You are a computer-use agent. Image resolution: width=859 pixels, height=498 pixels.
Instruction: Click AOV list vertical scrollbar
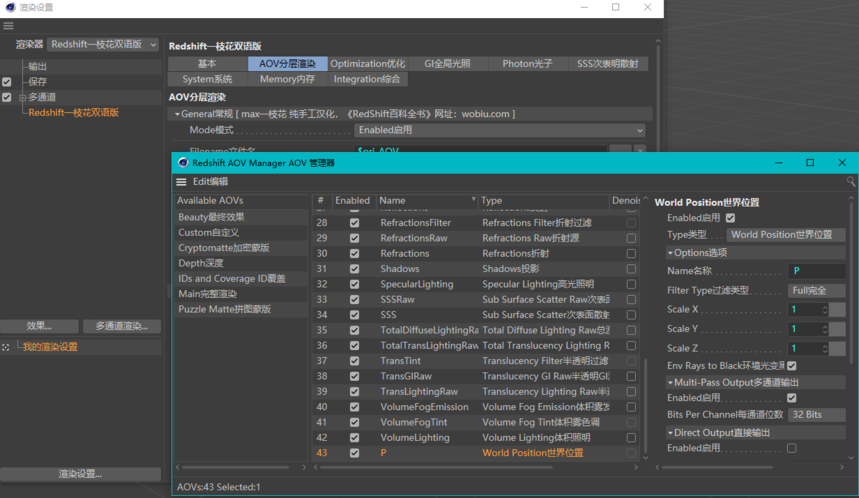[x=645, y=405]
